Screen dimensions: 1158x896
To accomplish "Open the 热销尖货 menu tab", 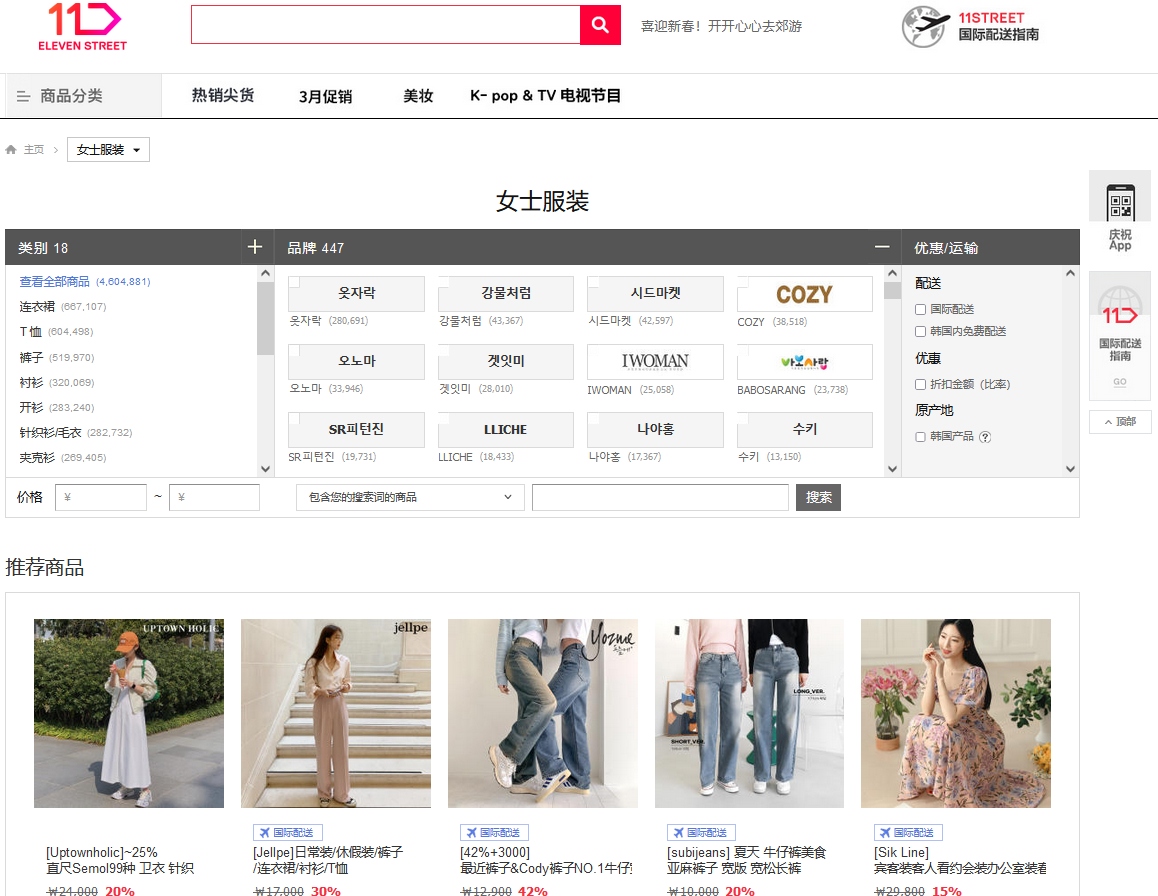I will pos(223,96).
